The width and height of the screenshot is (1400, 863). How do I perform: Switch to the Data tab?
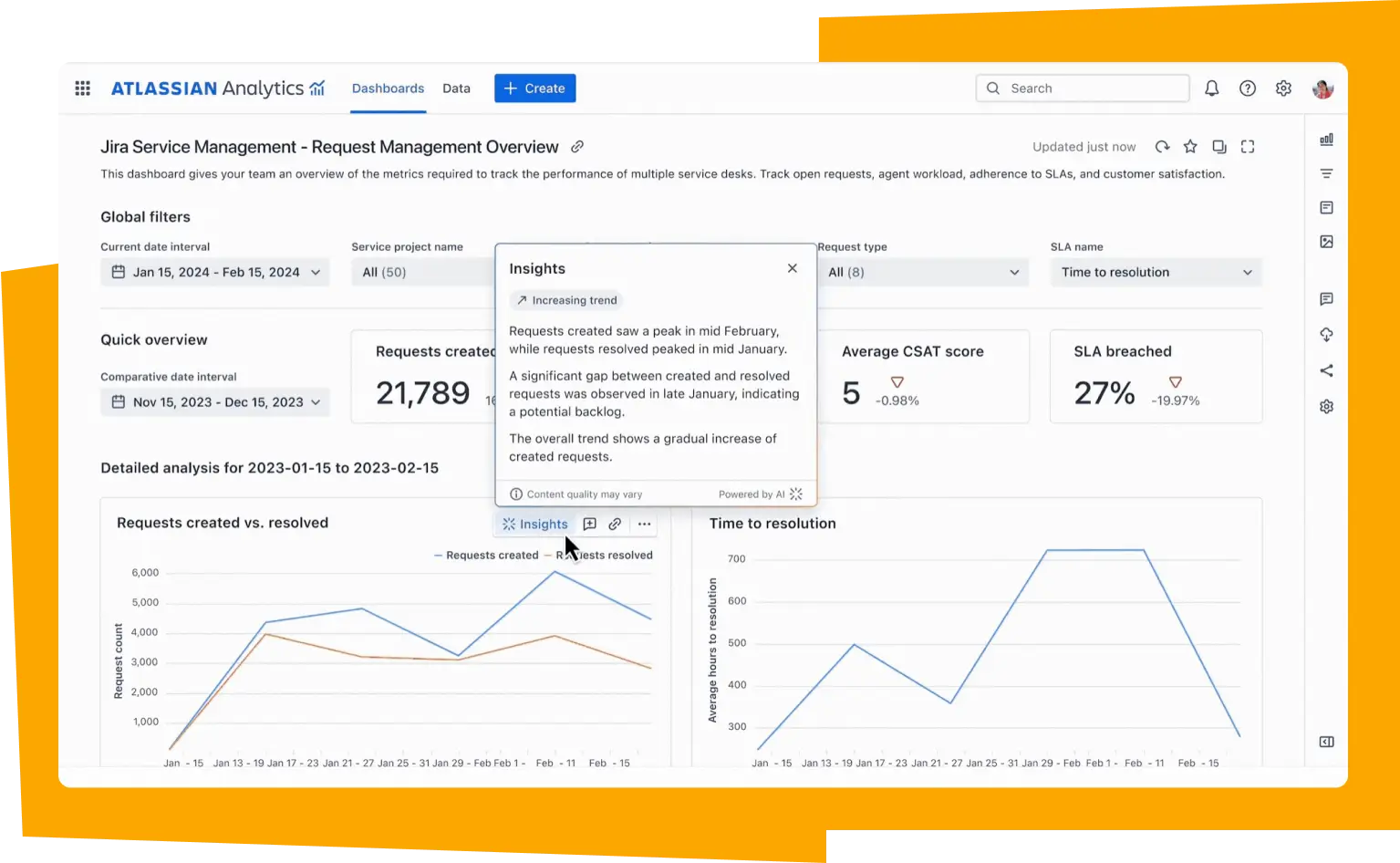[456, 88]
